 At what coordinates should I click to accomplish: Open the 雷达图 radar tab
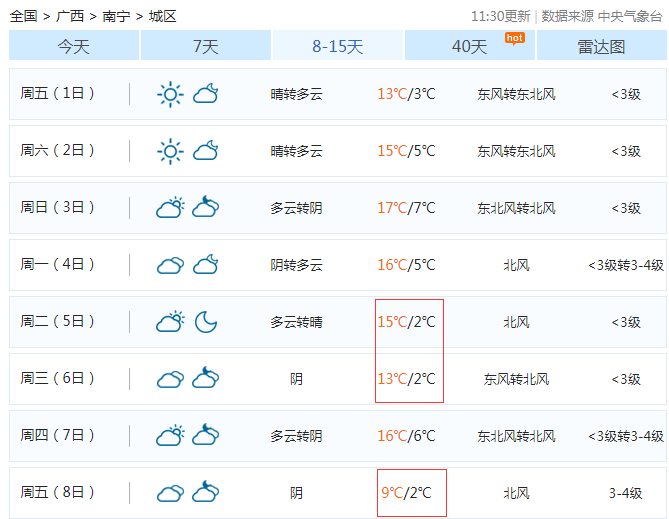point(601,46)
